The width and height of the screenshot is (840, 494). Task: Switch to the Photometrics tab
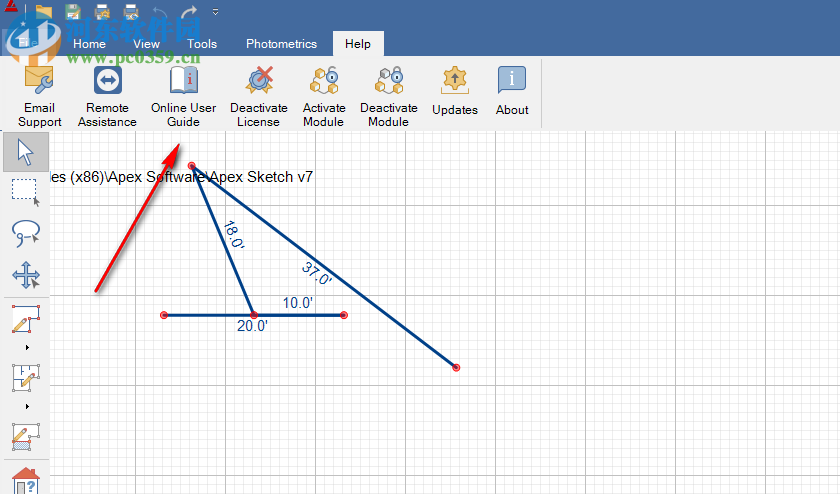click(x=281, y=44)
